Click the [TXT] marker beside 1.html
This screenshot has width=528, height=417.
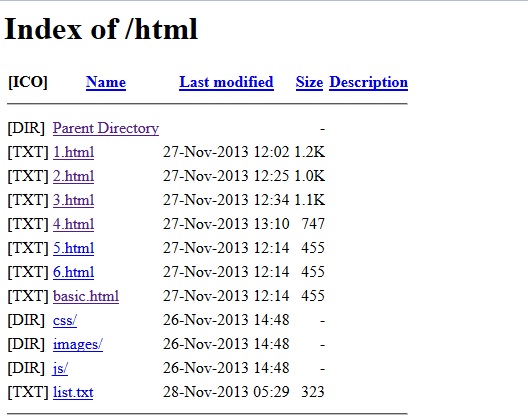point(28,152)
